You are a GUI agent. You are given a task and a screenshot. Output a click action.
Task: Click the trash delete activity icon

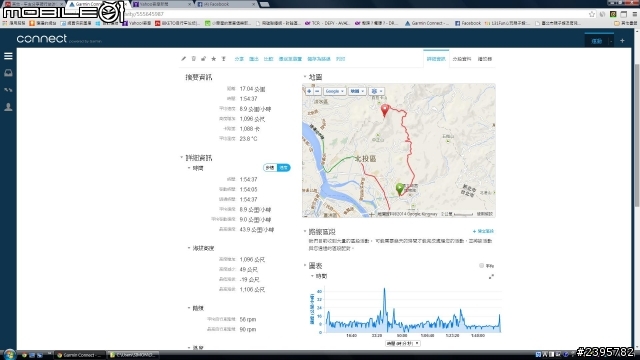(x=193, y=59)
